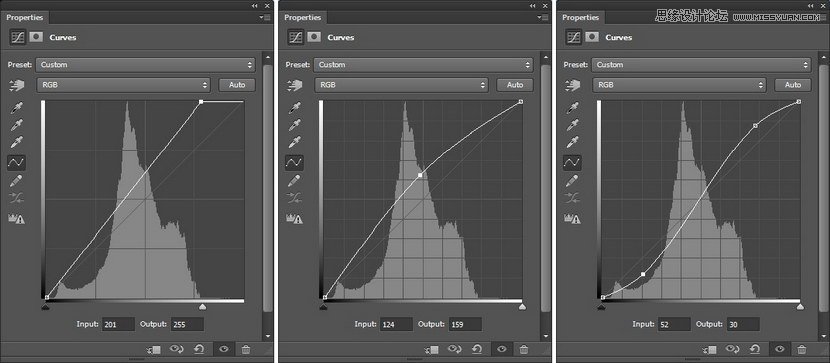This screenshot has width=830, height=363.
Task: View previous state in Input 52 panel
Action: [x=732, y=349]
